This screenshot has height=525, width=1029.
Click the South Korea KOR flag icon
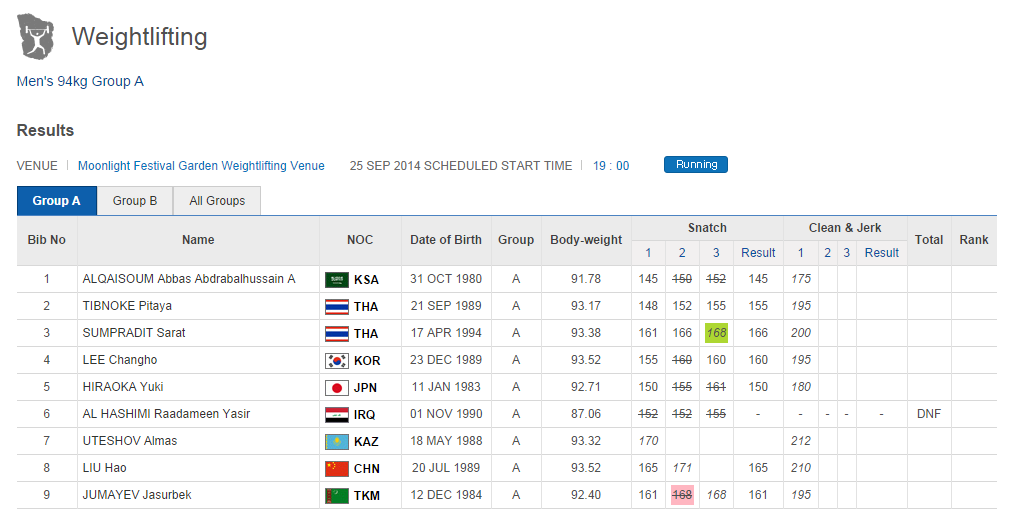click(x=336, y=360)
